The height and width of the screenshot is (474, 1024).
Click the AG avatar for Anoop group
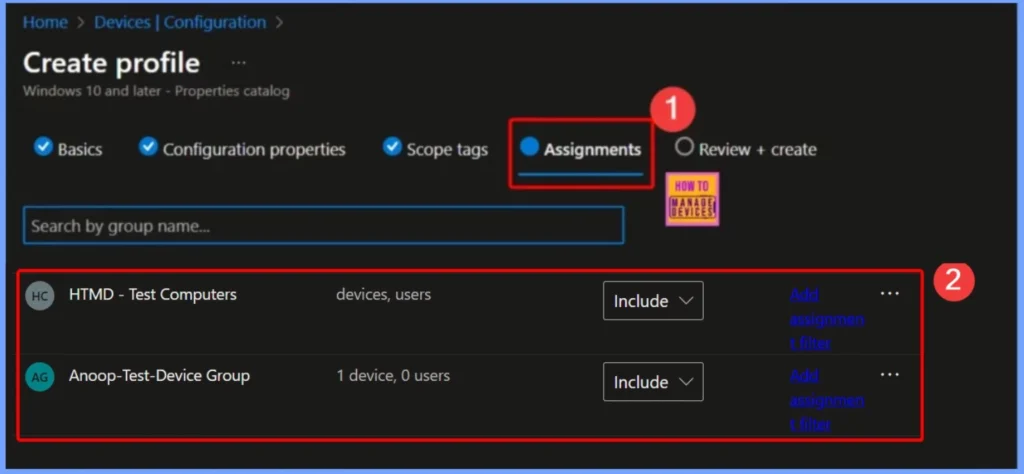pos(40,377)
